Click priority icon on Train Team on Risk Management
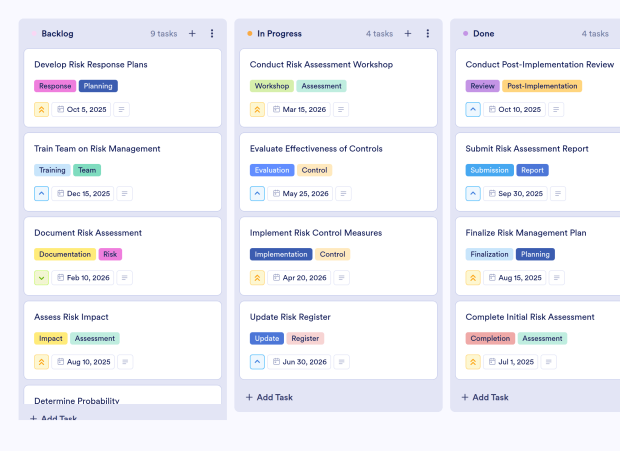This screenshot has width=620, height=451. [x=42, y=194]
